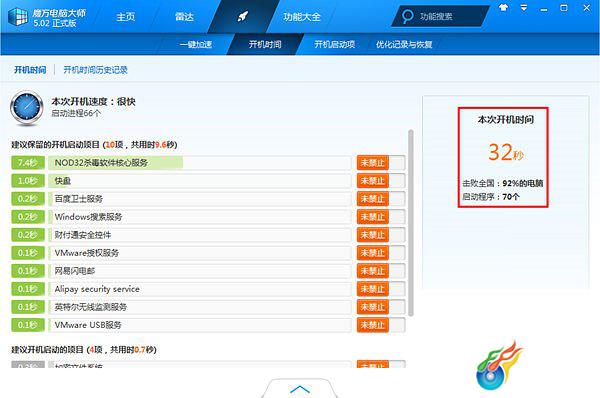Click the magnifier icon in search box

pos(408,16)
